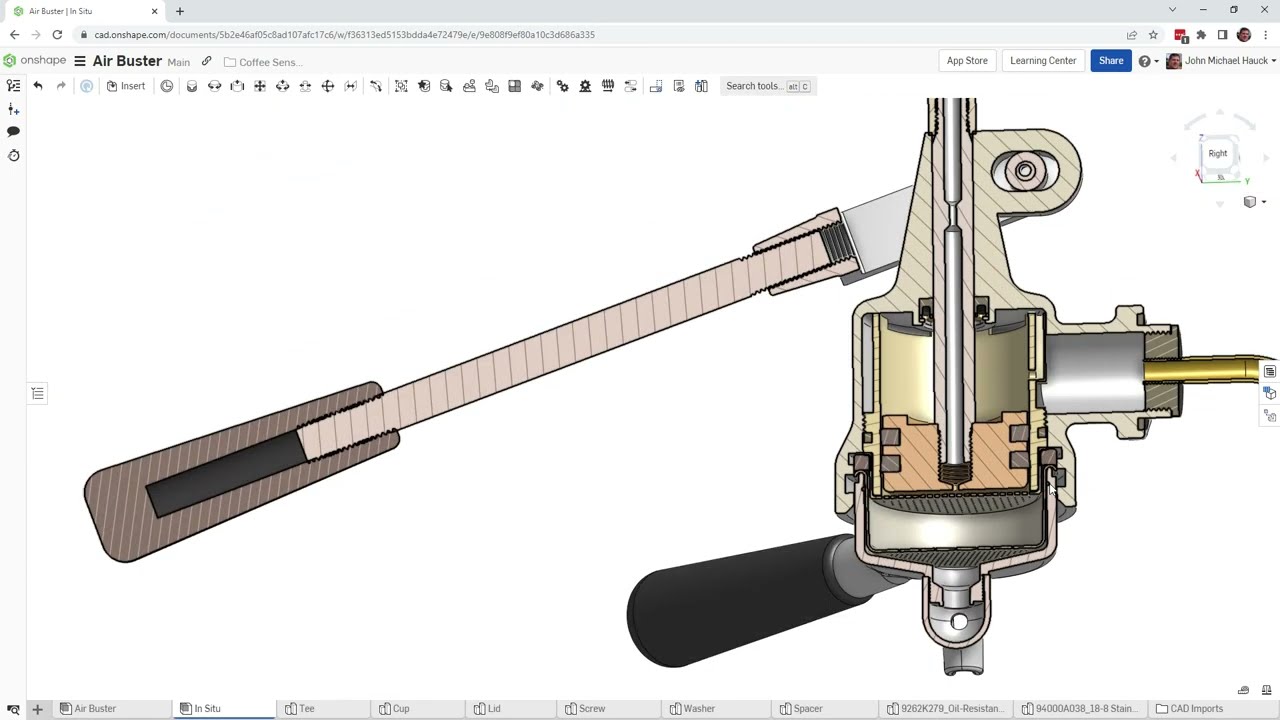
Task: Click the plus button to insert new tab
Action: click(x=37, y=709)
